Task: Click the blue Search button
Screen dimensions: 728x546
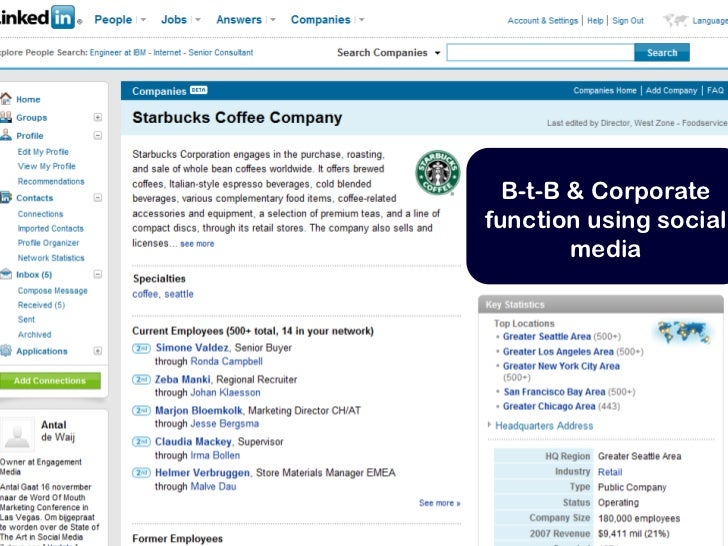Action: click(662, 52)
